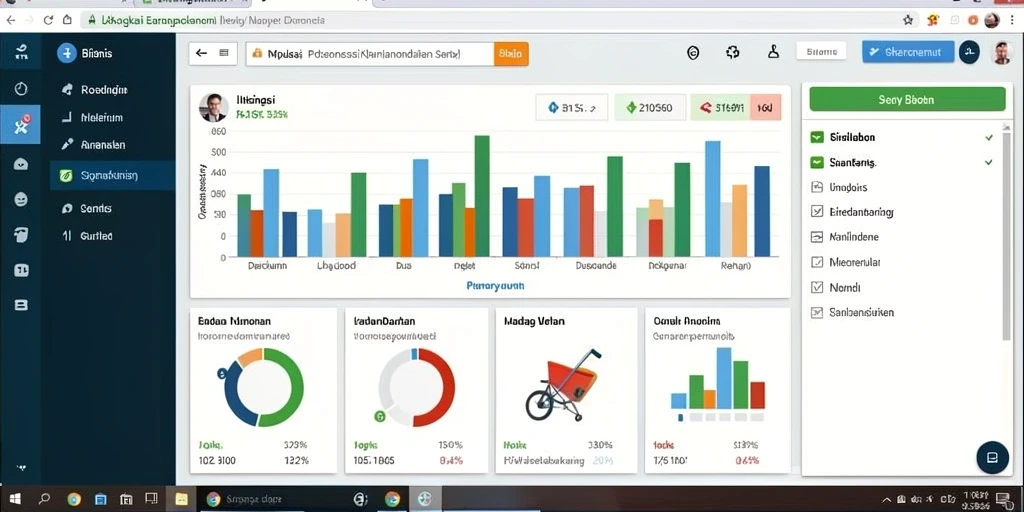The width and height of the screenshot is (1024, 512).
Task: Toggle the Nomdi checkbox
Action: [x=816, y=287]
